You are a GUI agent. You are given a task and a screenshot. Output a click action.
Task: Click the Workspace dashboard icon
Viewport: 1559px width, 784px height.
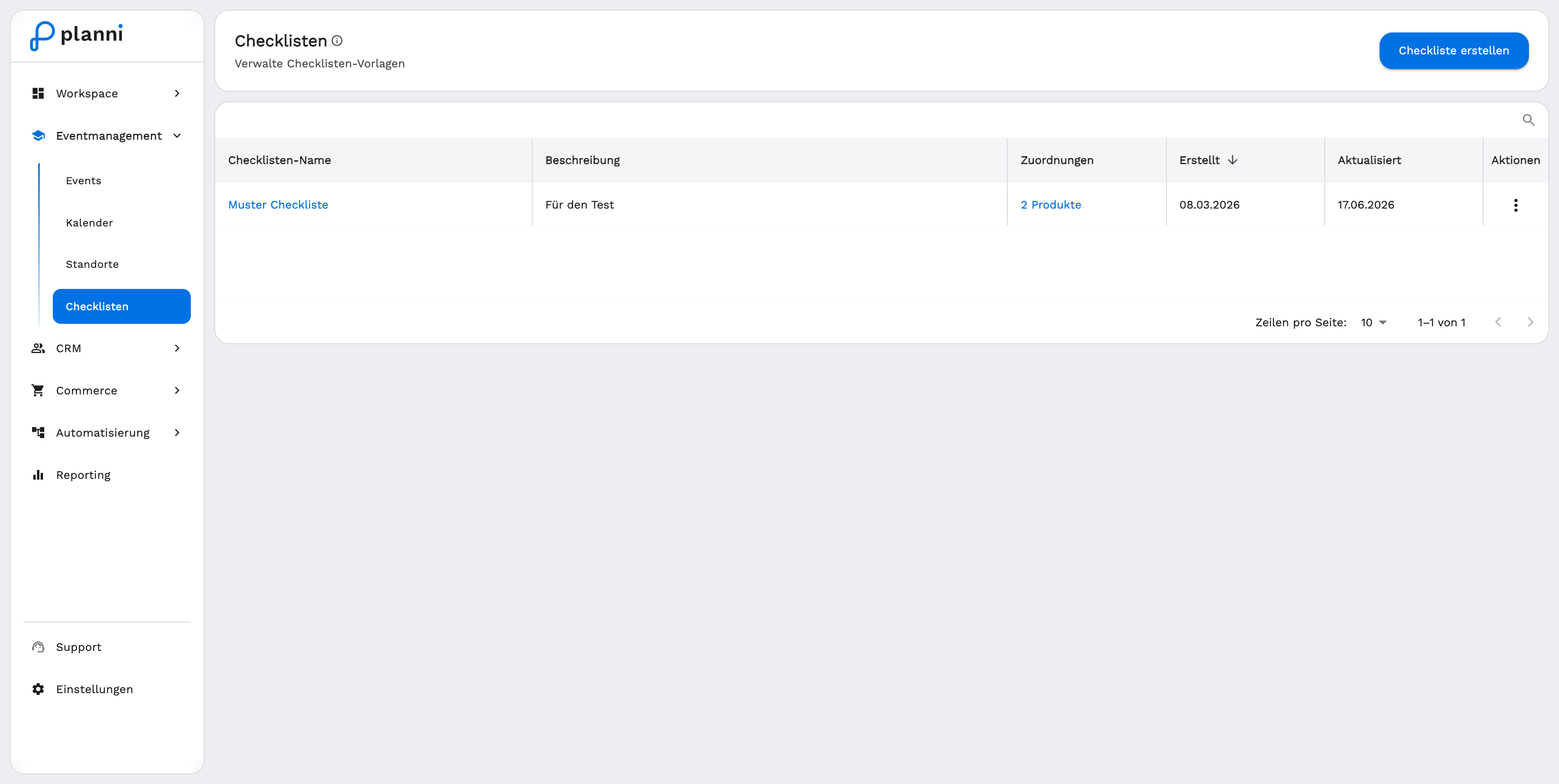point(38,93)
